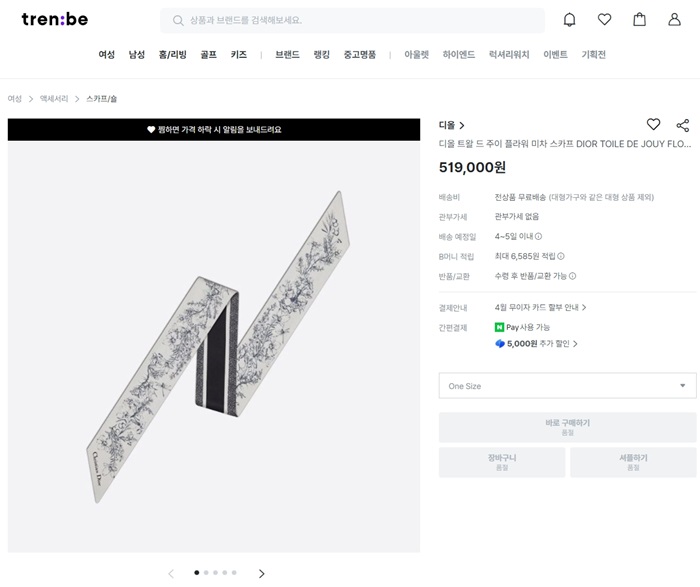
Task: Open the One Size dropdown
Action: pyautogui.click(x=567, y=386)
